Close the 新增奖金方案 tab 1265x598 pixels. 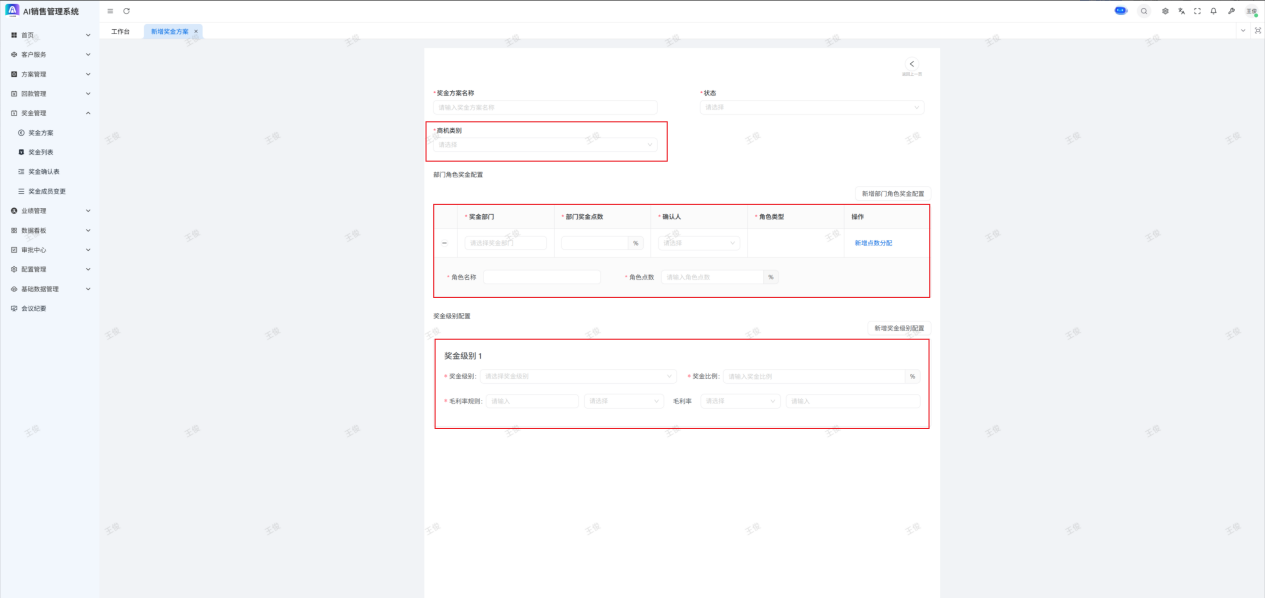point(196,31)
